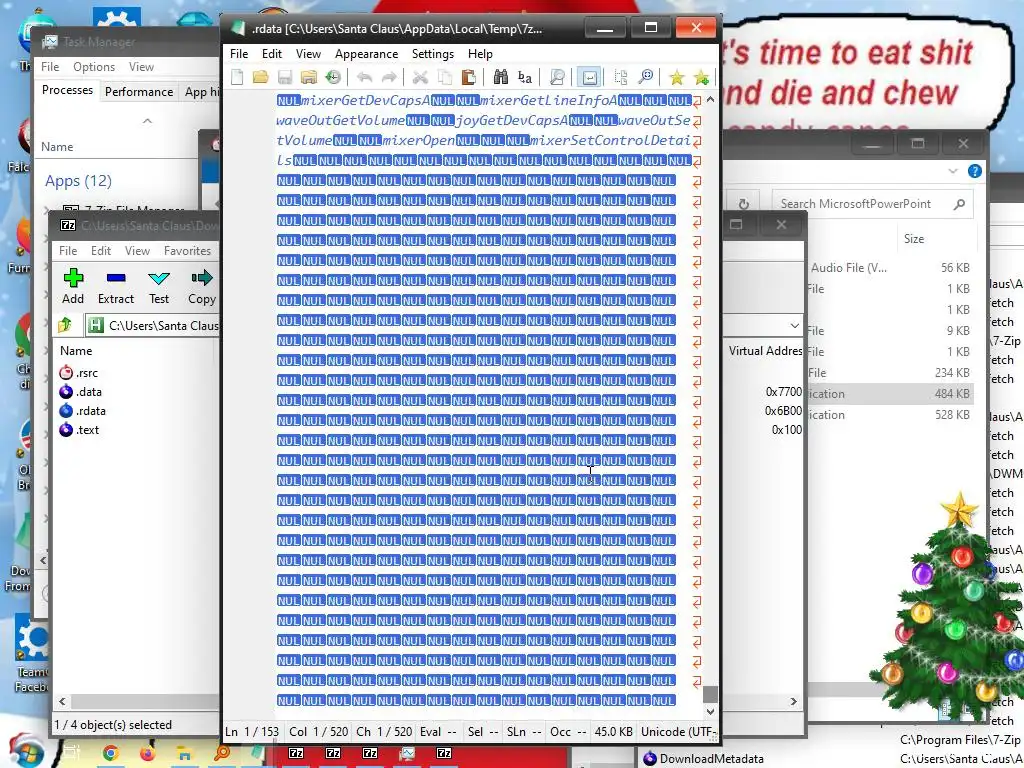Click the Notepad3 scrollbar up arrow
This screenshot has height=768, width=1024.
[711, 100]
